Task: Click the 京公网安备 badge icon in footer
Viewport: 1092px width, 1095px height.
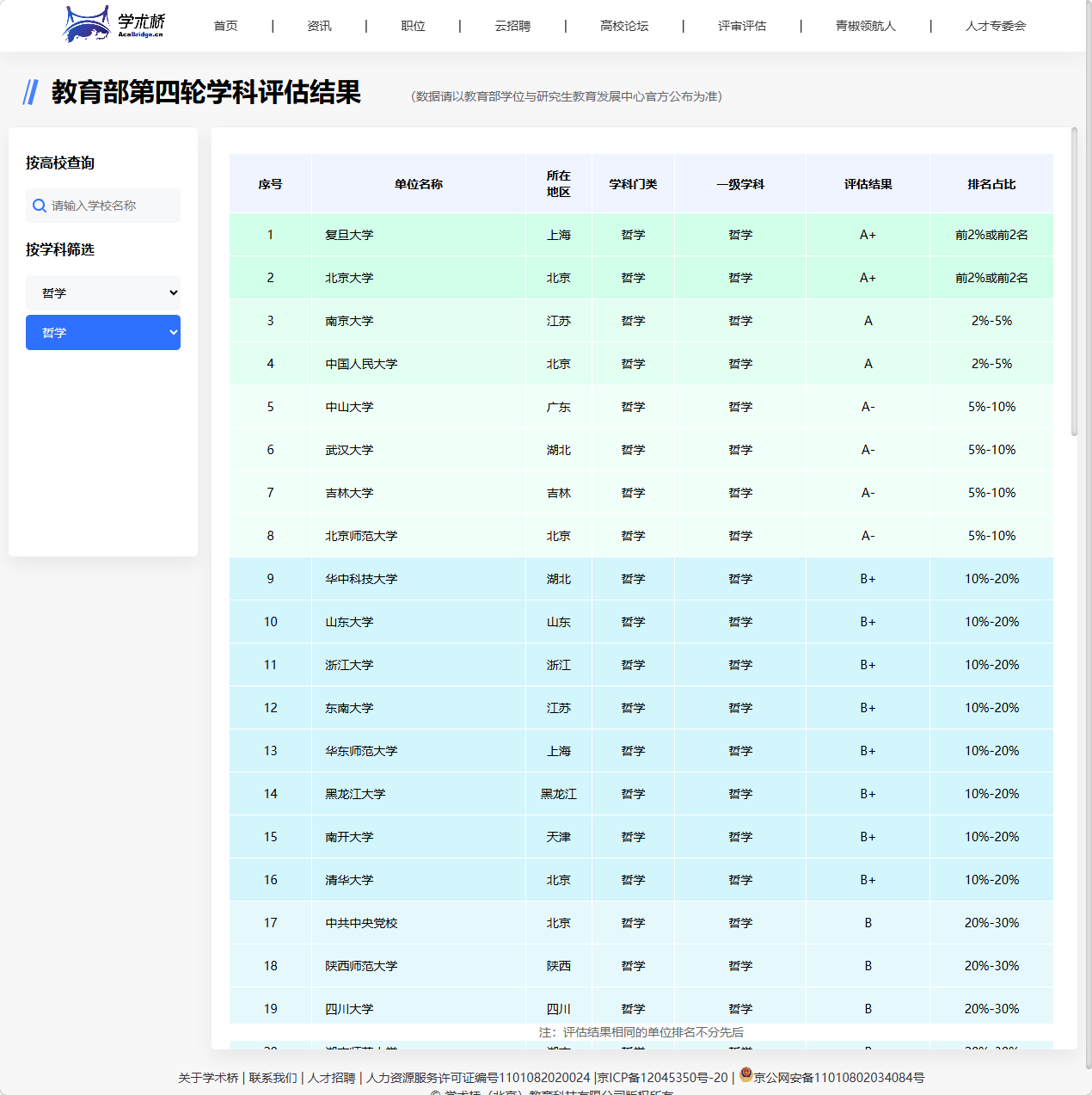Action: click(x=744, y=1076)
